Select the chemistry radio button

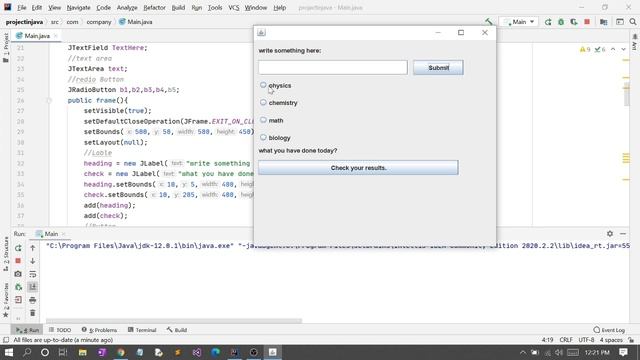[263, 102]
